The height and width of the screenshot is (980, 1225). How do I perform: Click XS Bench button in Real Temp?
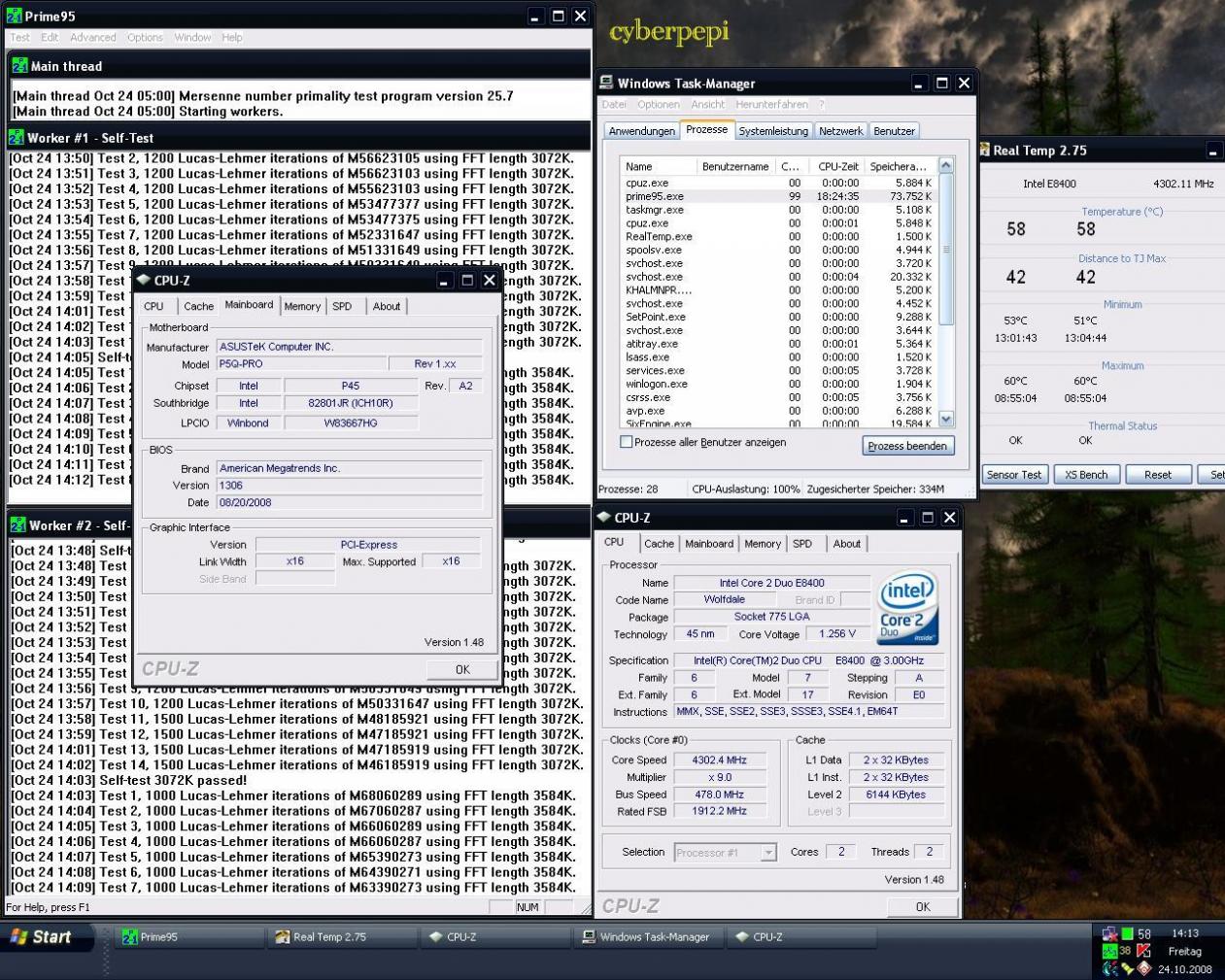coord(1085,475)
